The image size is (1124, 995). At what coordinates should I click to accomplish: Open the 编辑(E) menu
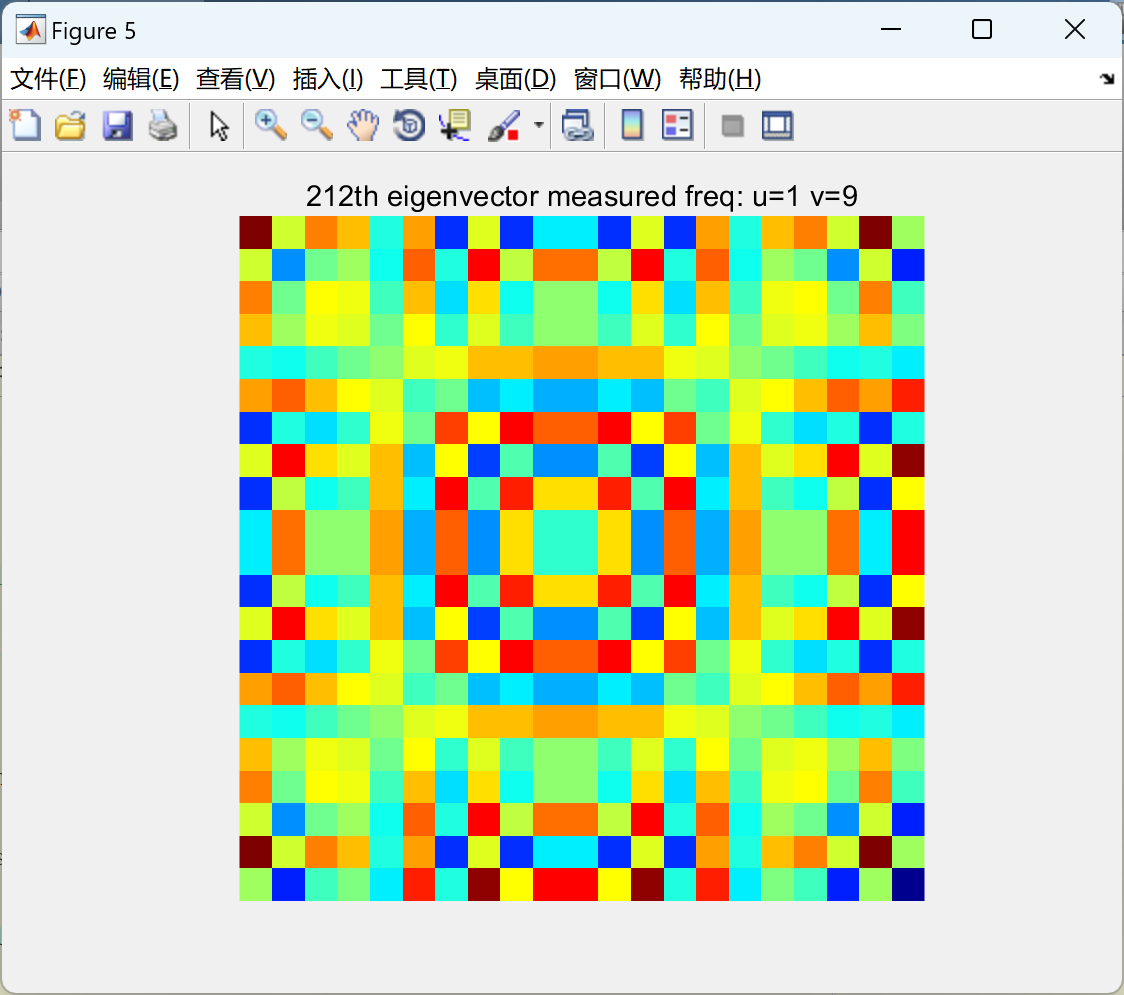pos(141,79)
